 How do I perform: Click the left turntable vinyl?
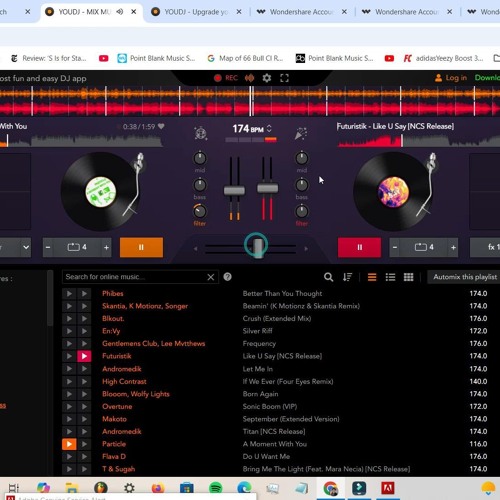coord(100,192)
